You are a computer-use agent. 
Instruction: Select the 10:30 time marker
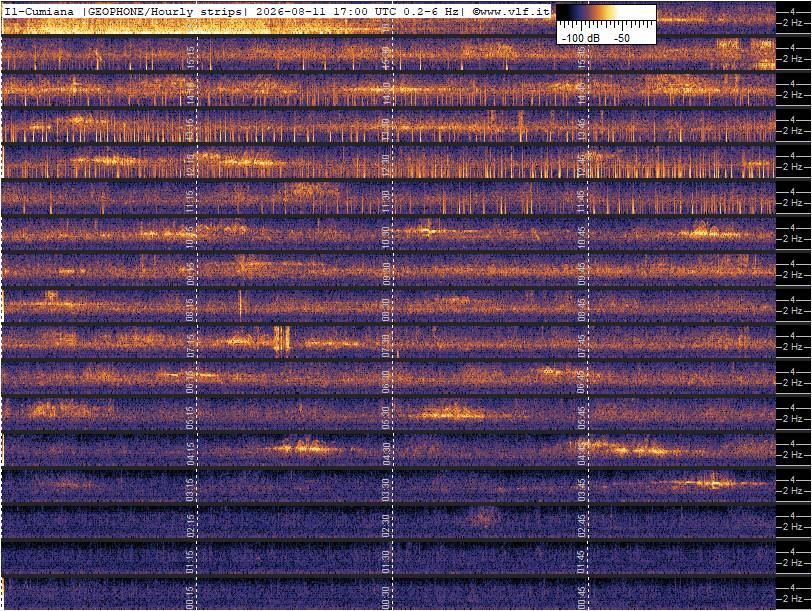(386, 238)
